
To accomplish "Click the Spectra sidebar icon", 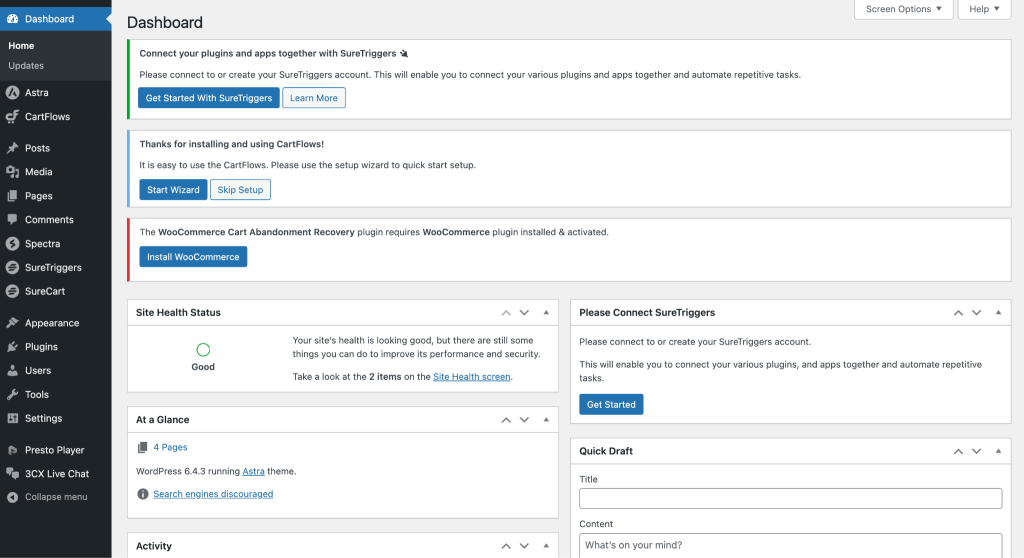I will click(x=12, y=244).
